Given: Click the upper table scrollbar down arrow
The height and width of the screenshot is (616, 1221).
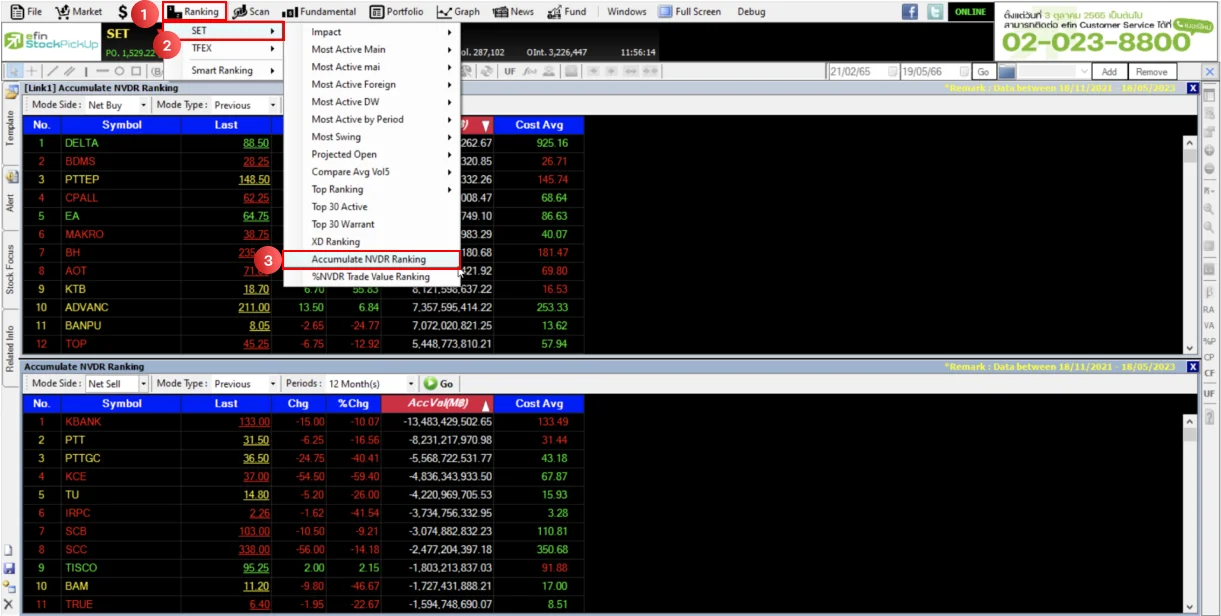Looking at the screenshot, I should click(x=1190, y=347).
